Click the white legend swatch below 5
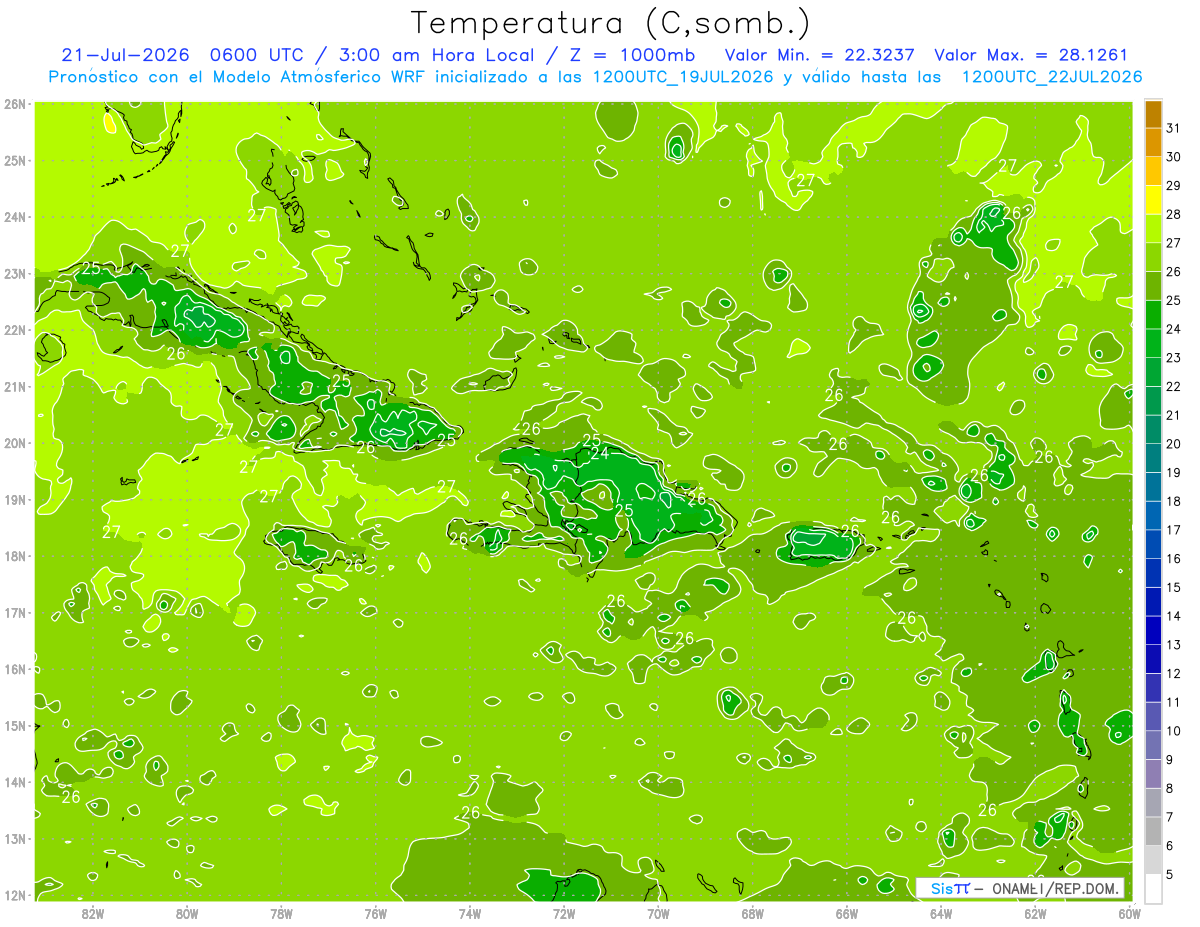This screenshot has width=1200, height=927. (x=1153, y=888)
